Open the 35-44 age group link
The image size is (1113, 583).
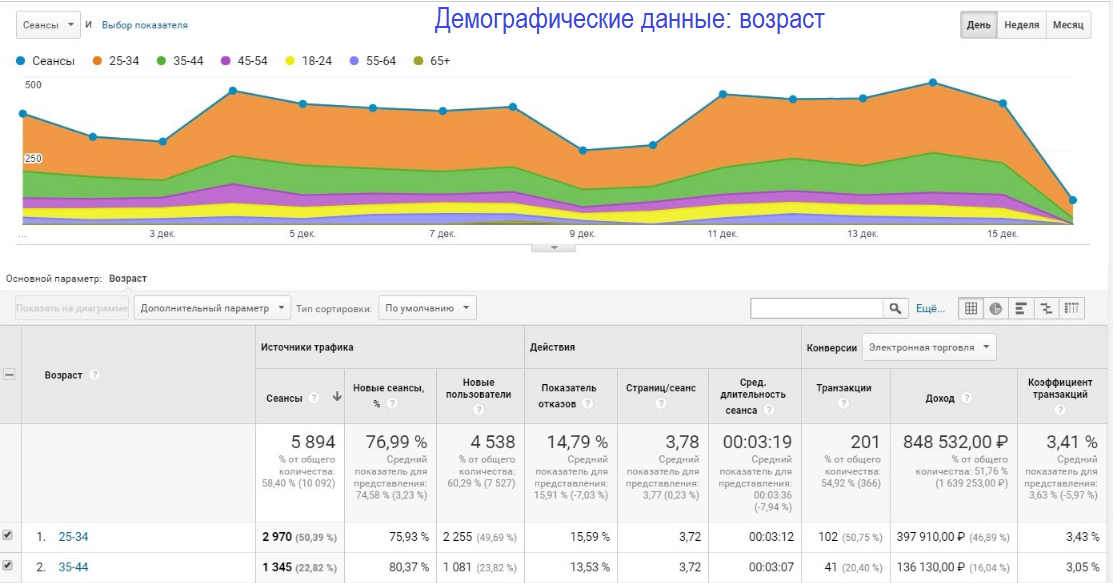[73, 567]
